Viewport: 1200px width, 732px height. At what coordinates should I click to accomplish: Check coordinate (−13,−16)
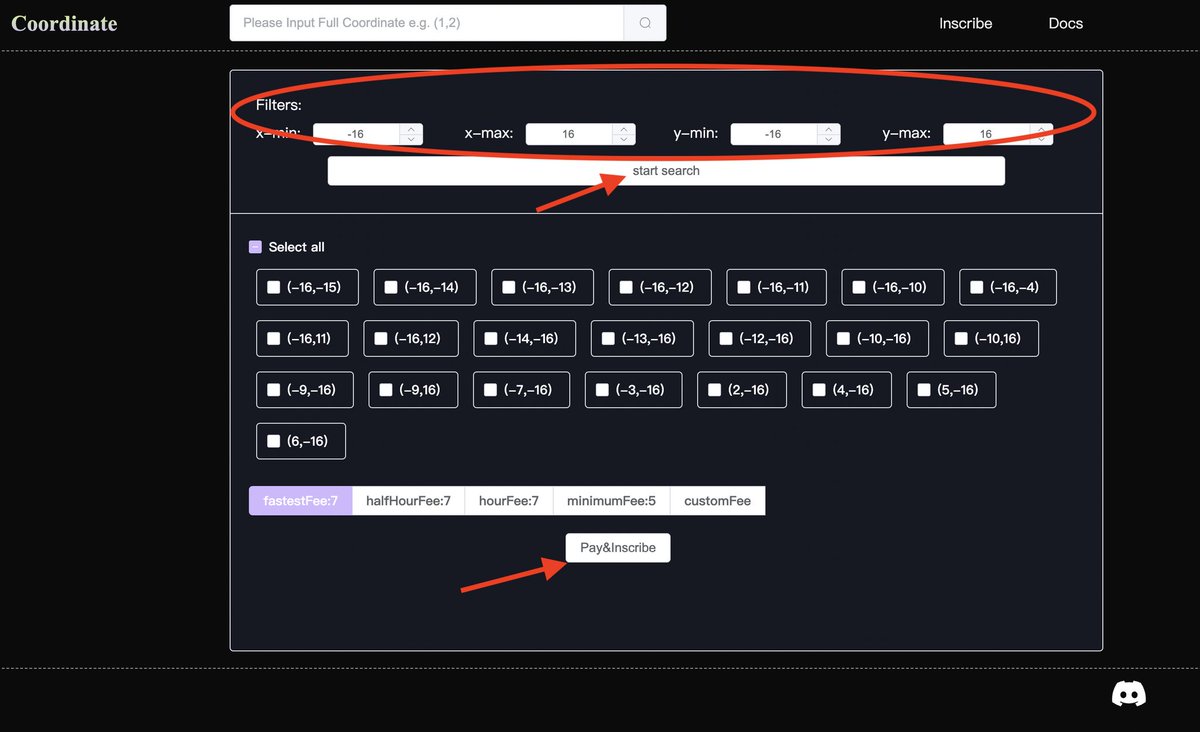609,339
